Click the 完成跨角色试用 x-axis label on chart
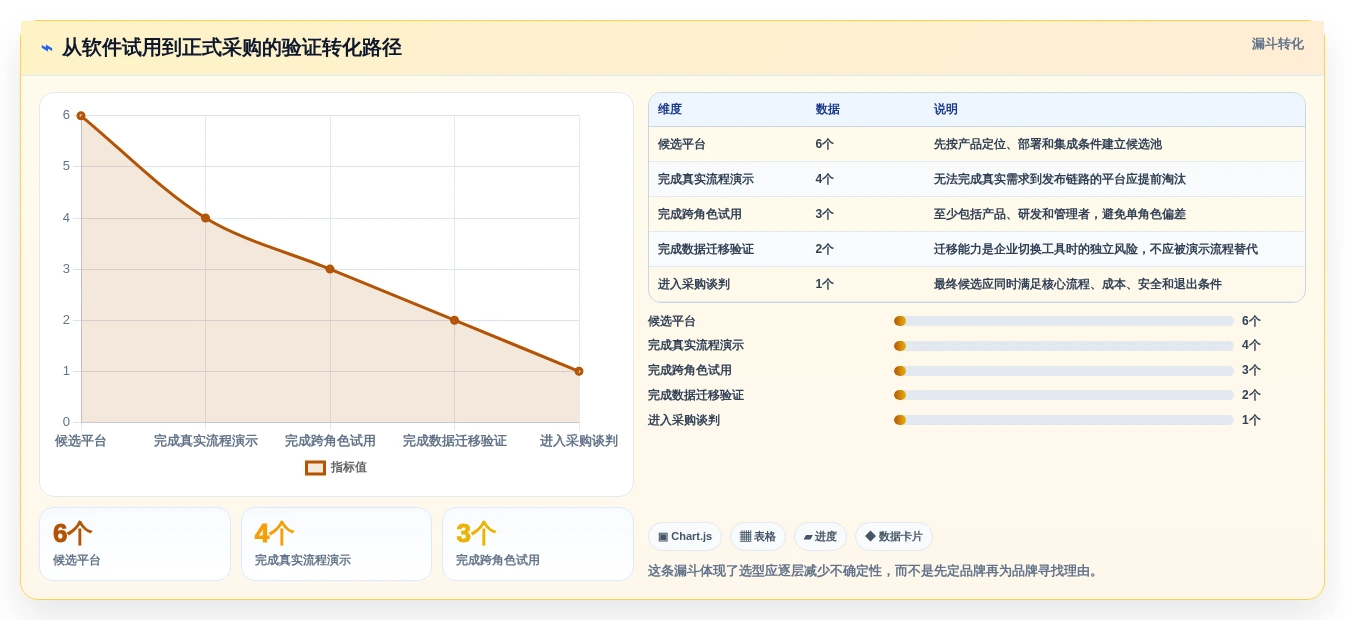This screenshot has width=1345, height=620. (330, 441)
